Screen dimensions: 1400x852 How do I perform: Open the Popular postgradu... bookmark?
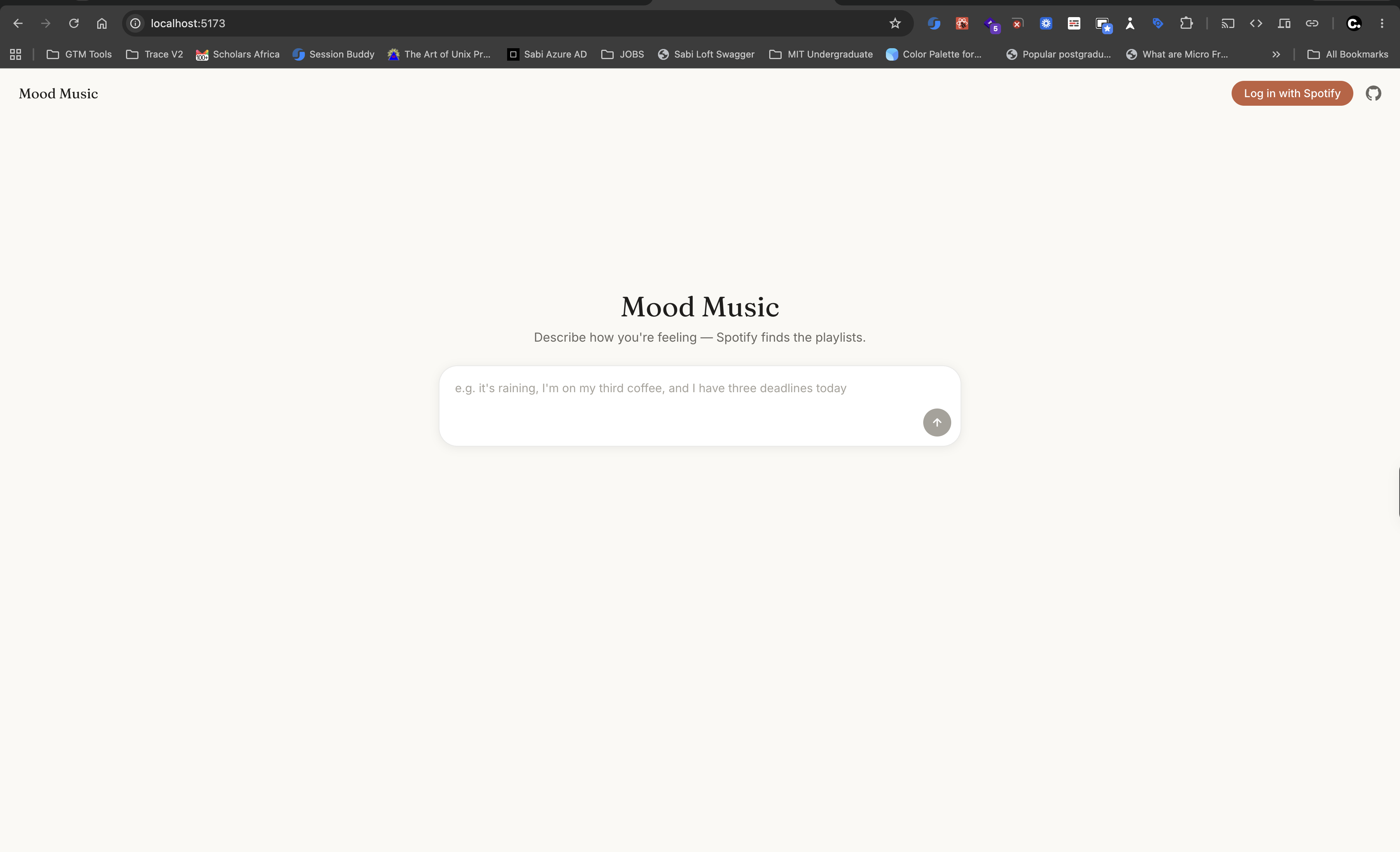(1059, 54)
